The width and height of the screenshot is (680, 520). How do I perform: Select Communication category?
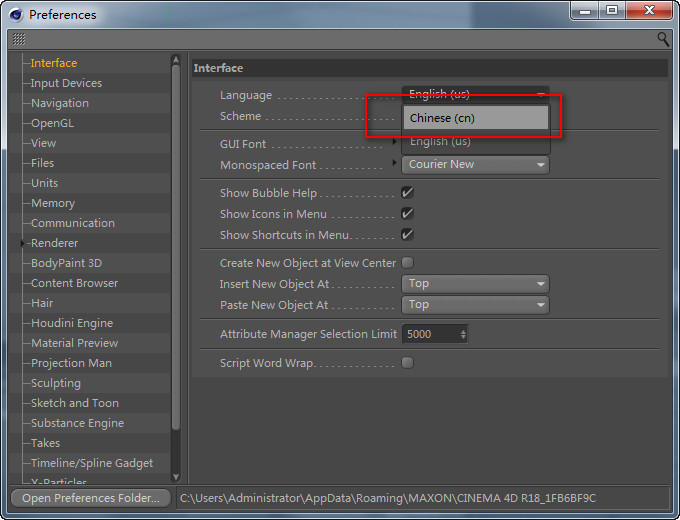(x=73, y=223)
